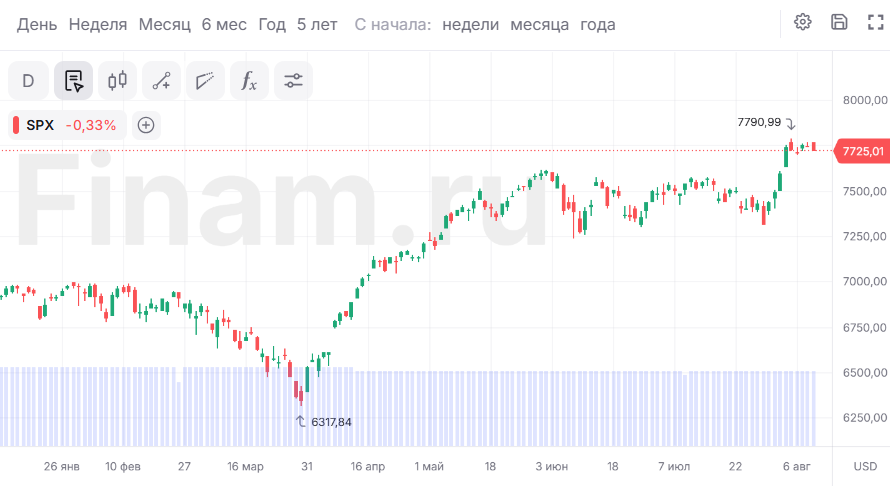This screenshot has width=890, height=501.
Task: Click the low marker 6317,84
Action: (331, 422)
